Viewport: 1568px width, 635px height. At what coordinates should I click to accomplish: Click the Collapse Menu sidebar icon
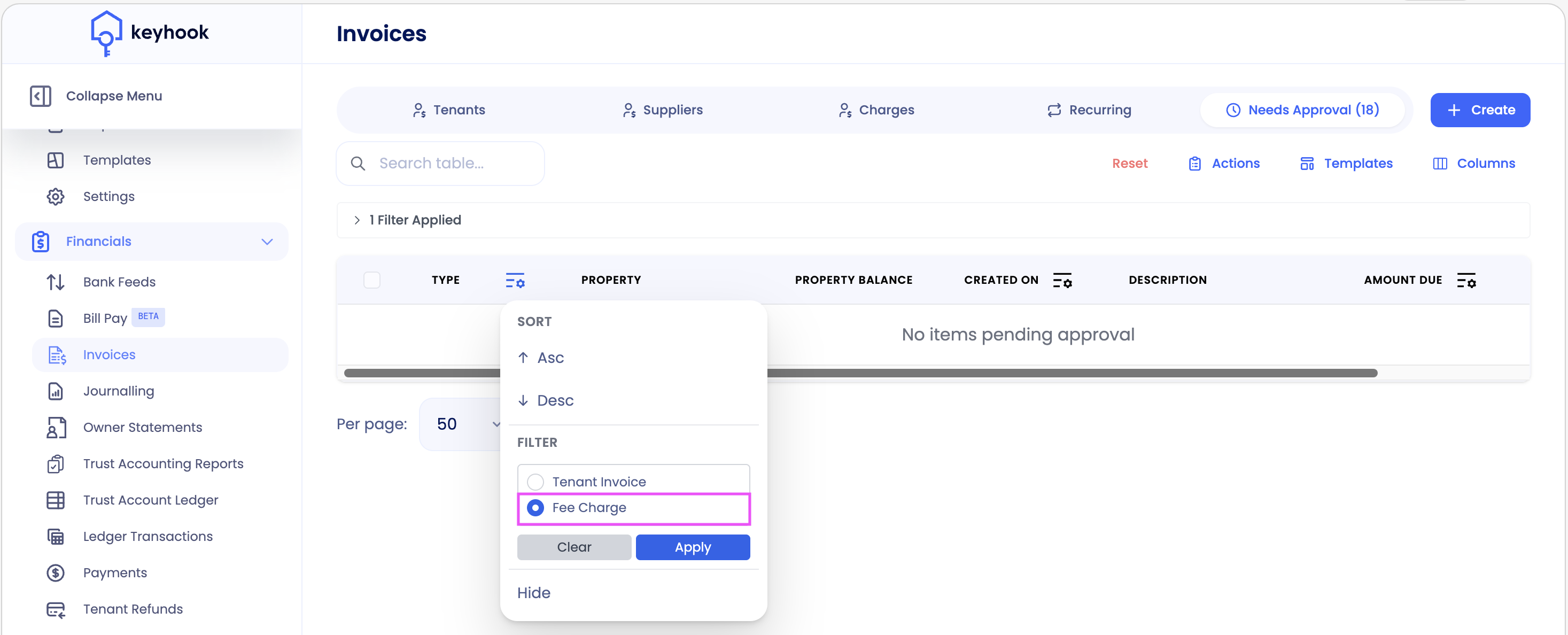click(x=40, y=96)
